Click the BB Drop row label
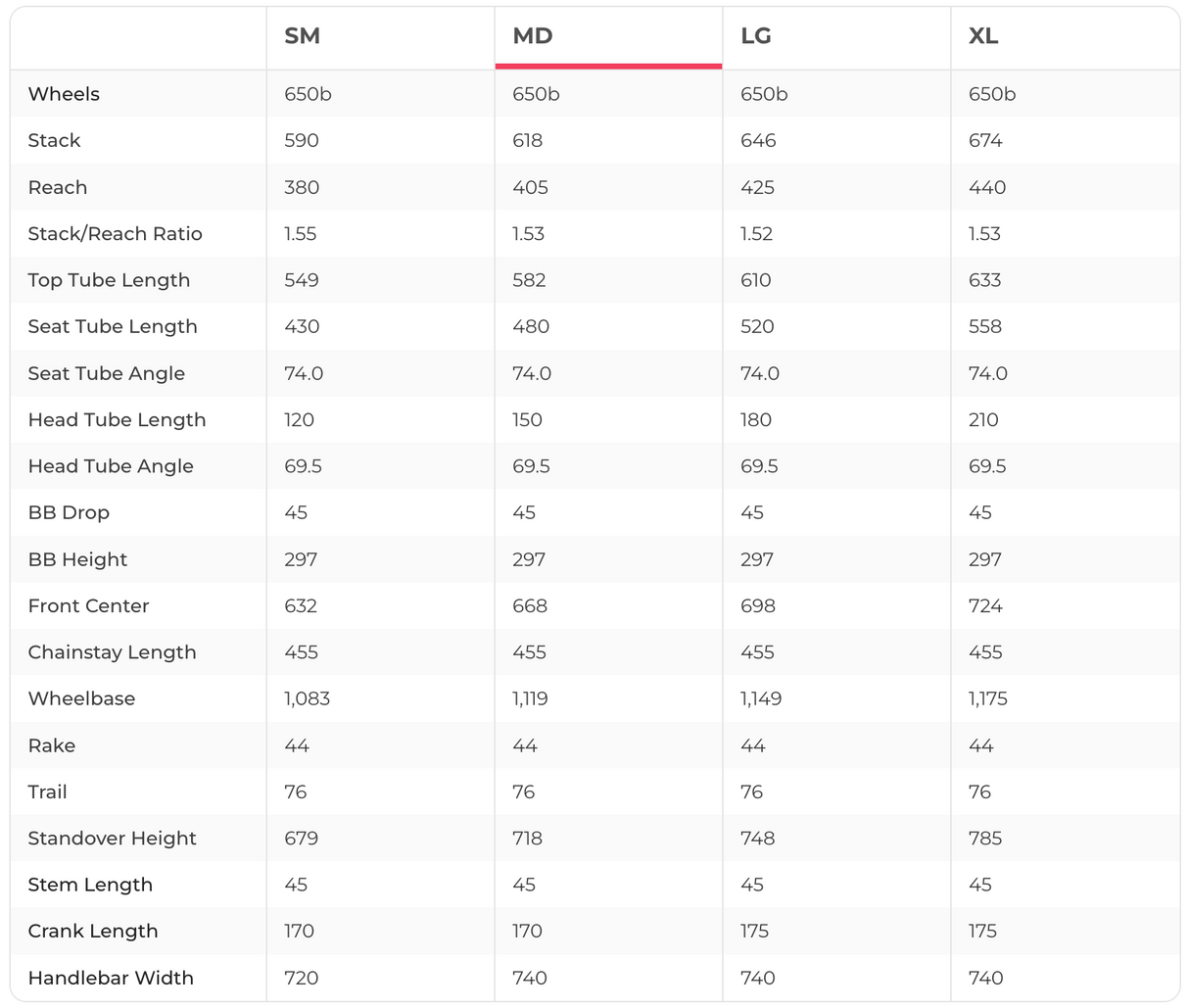 (69, 513)
